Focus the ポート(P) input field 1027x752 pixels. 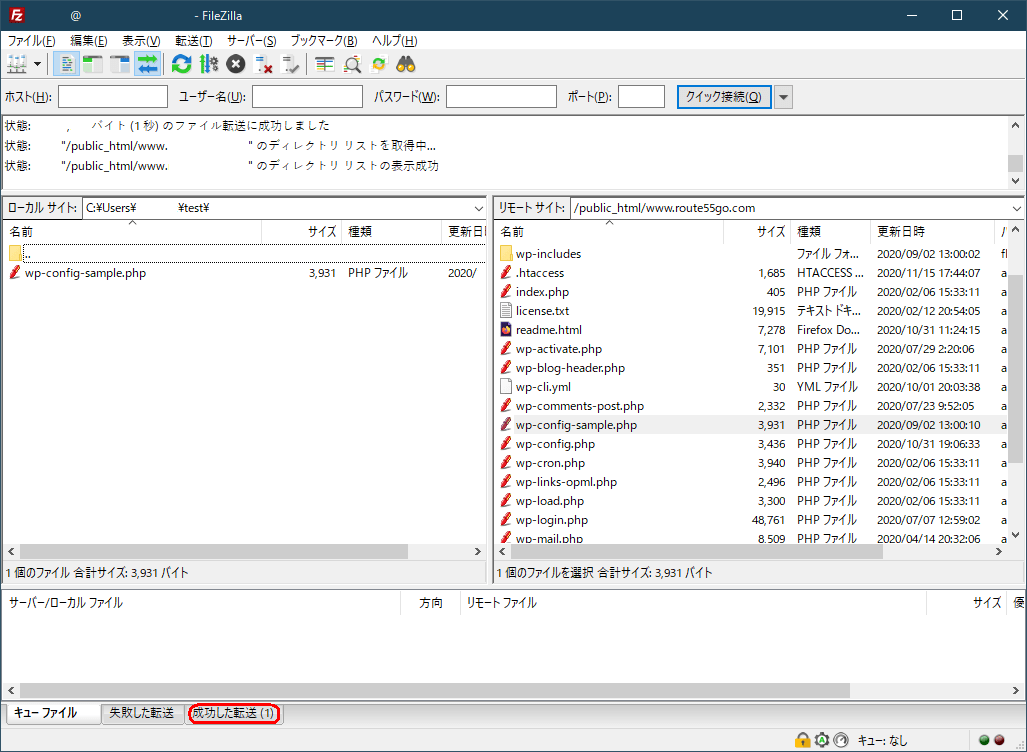point(641,97)
